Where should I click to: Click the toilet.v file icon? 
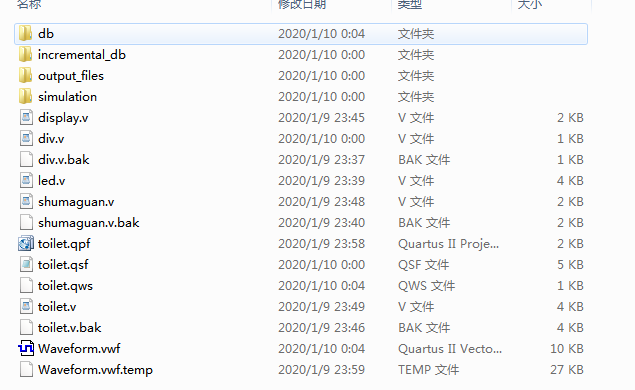click(26, 307)
